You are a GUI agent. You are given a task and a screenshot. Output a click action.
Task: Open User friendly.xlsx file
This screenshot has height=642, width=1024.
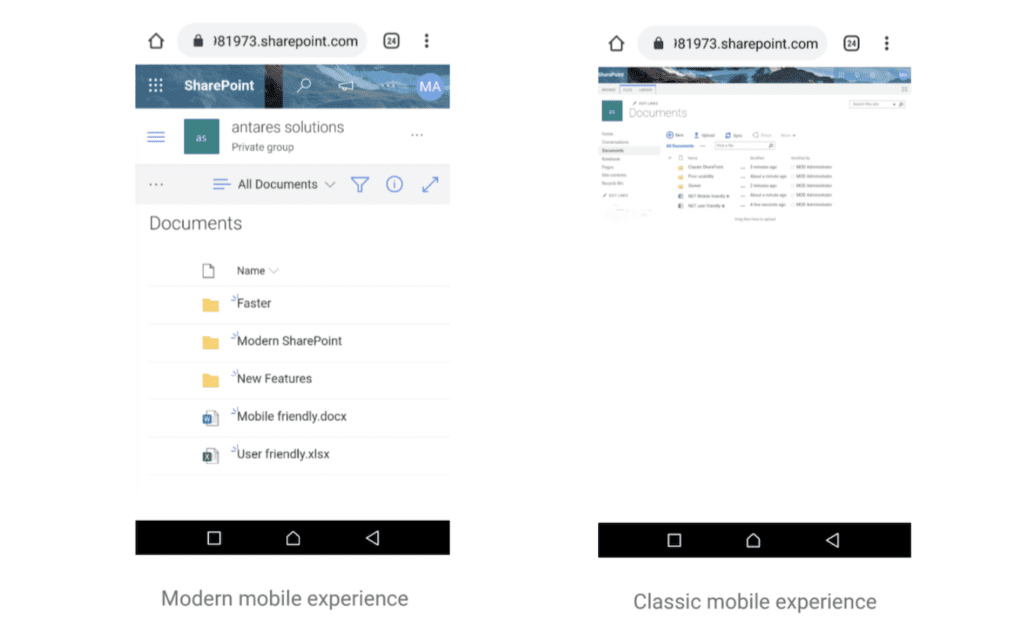[x=283, y=455]
